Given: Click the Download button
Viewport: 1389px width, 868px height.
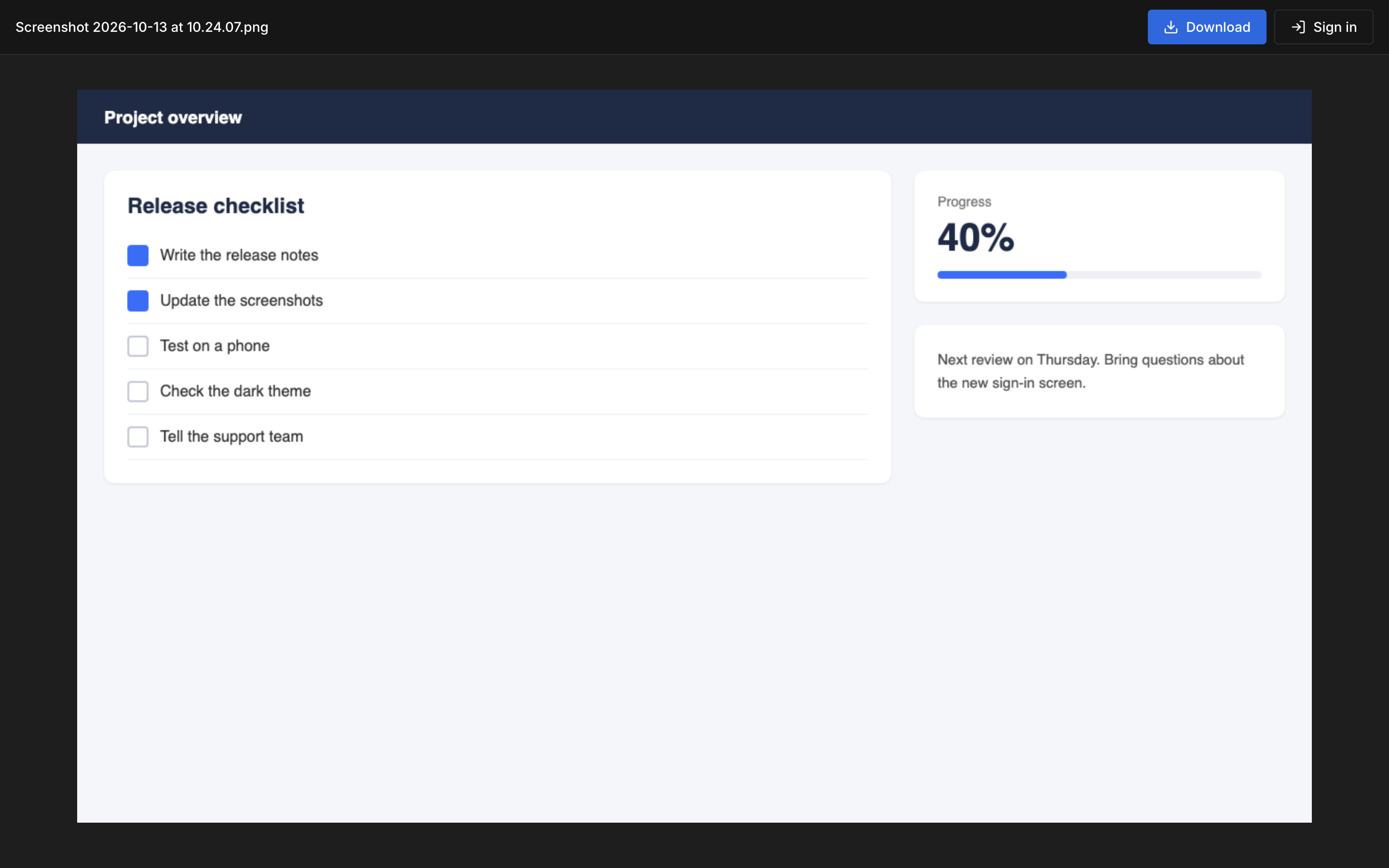Looking at the screenshot, I should (x=1207, y=27).
